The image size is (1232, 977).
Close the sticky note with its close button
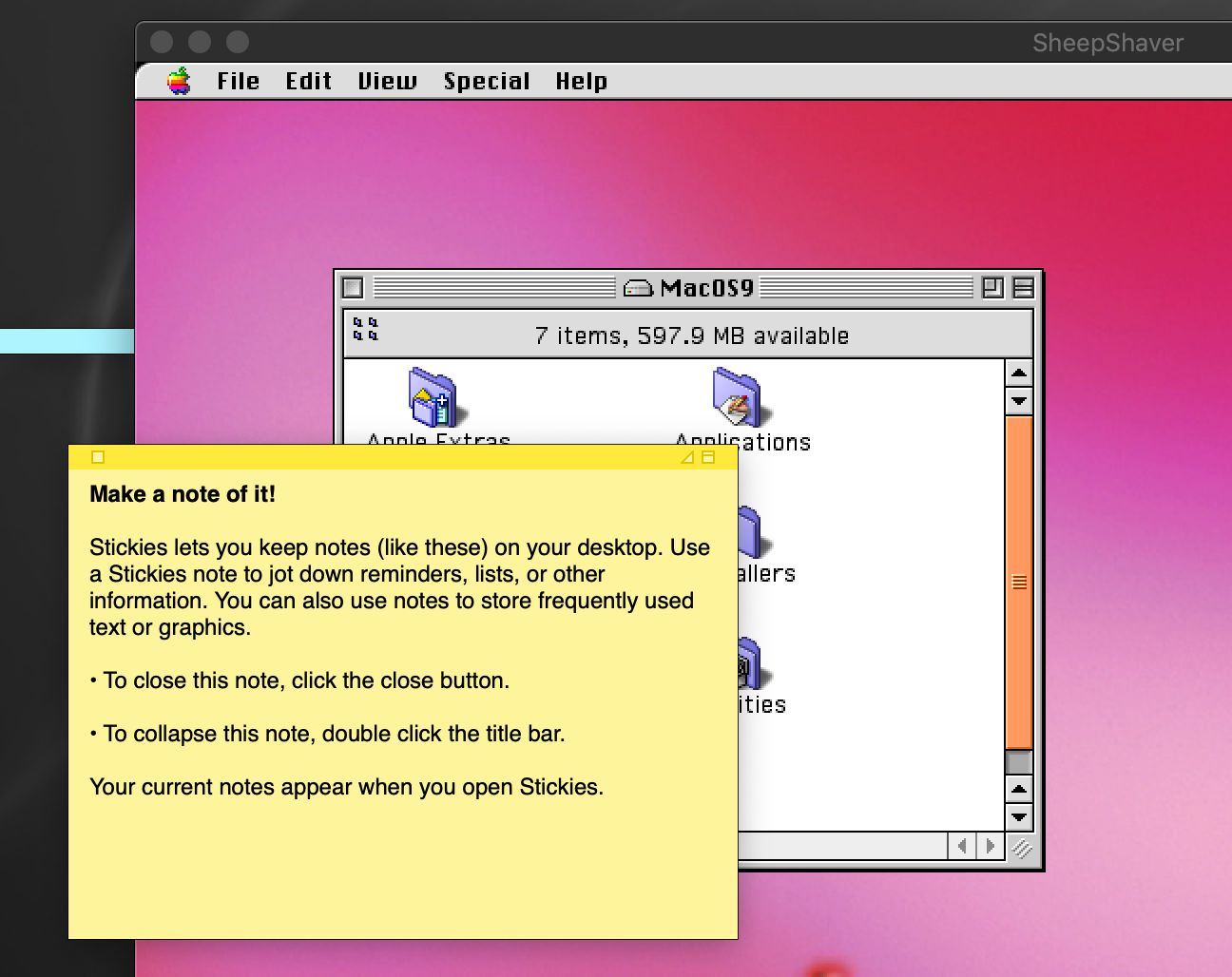pos(98,457)
